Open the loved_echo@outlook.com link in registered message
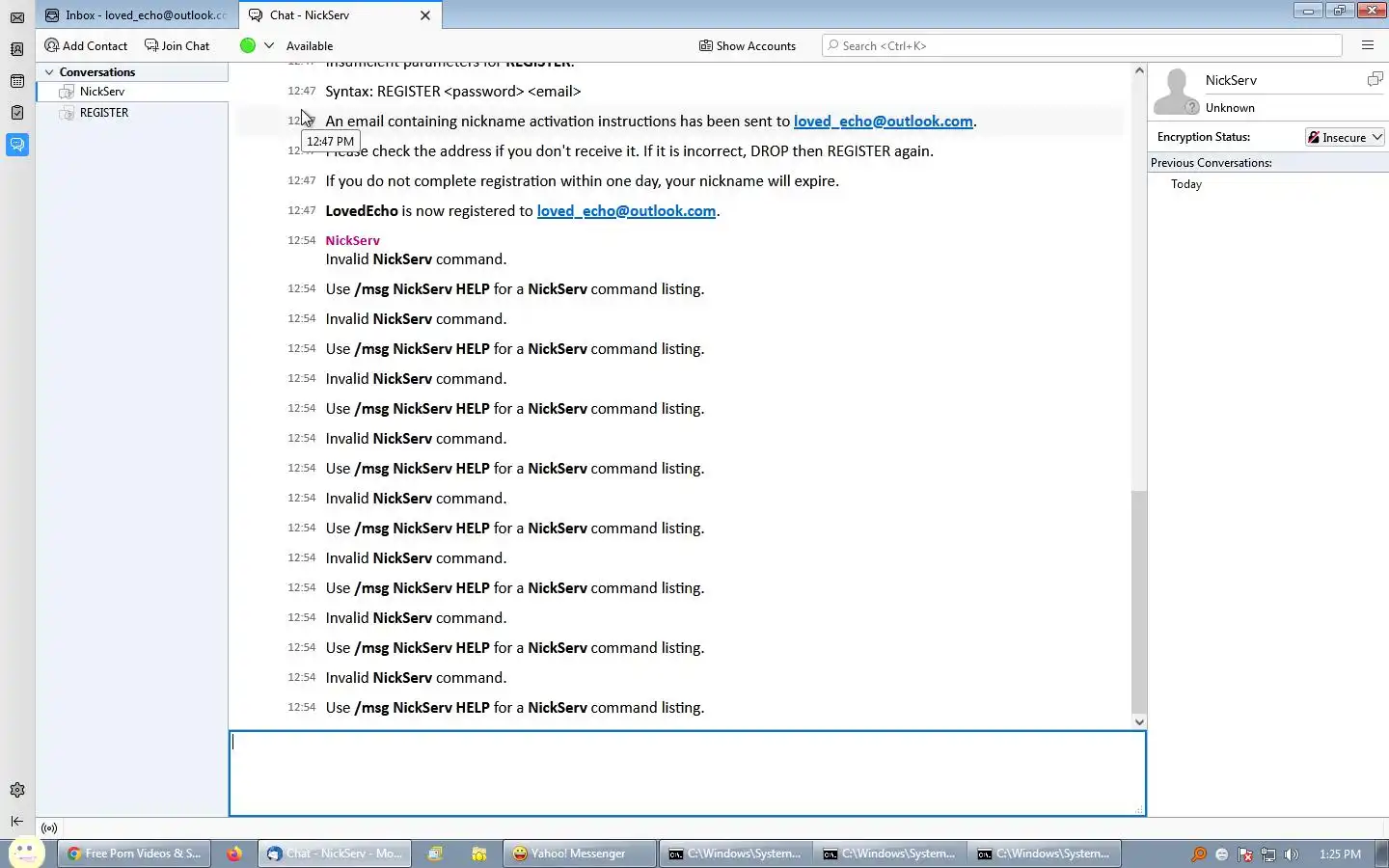Image resolution: width=1389 pixels, height=868 pixels. coord(626,210)
